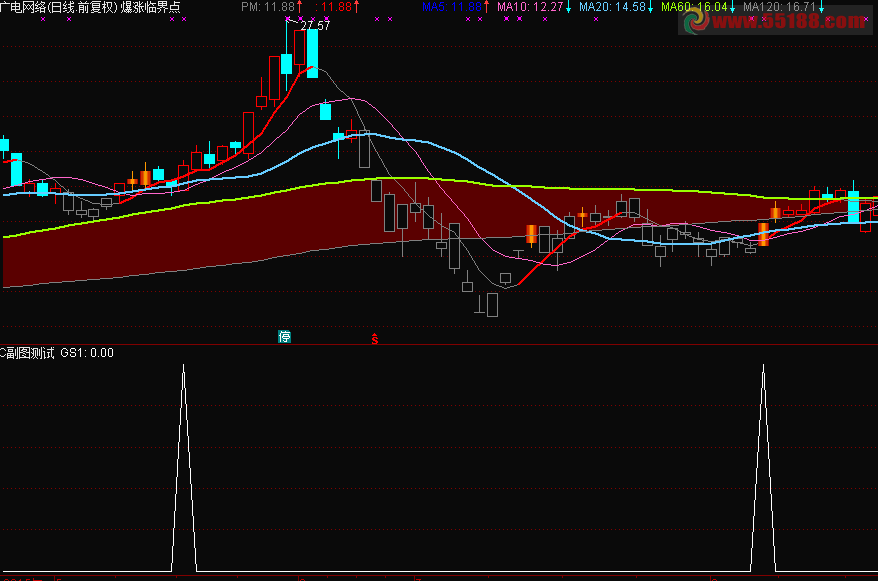
Task: Click the 'MA60: 16.04' label
Action: (694, 7)
